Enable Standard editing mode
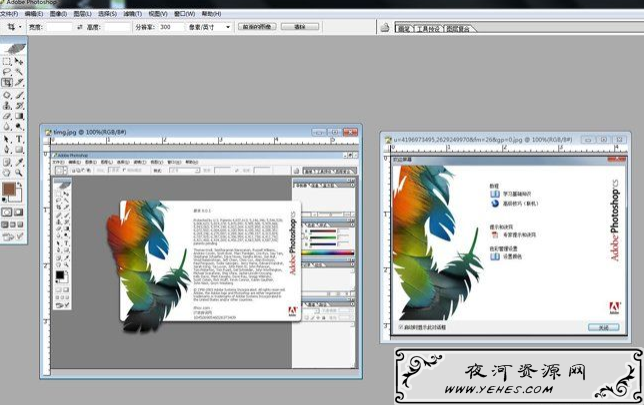The height and width of the screenshot is (405, 644). [7, 212]
